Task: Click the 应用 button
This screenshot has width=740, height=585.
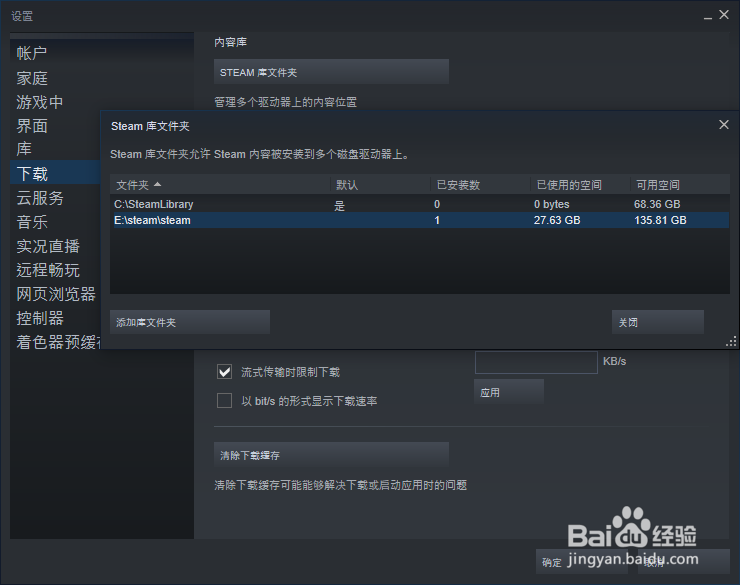Action: click(x=509, y=392)
